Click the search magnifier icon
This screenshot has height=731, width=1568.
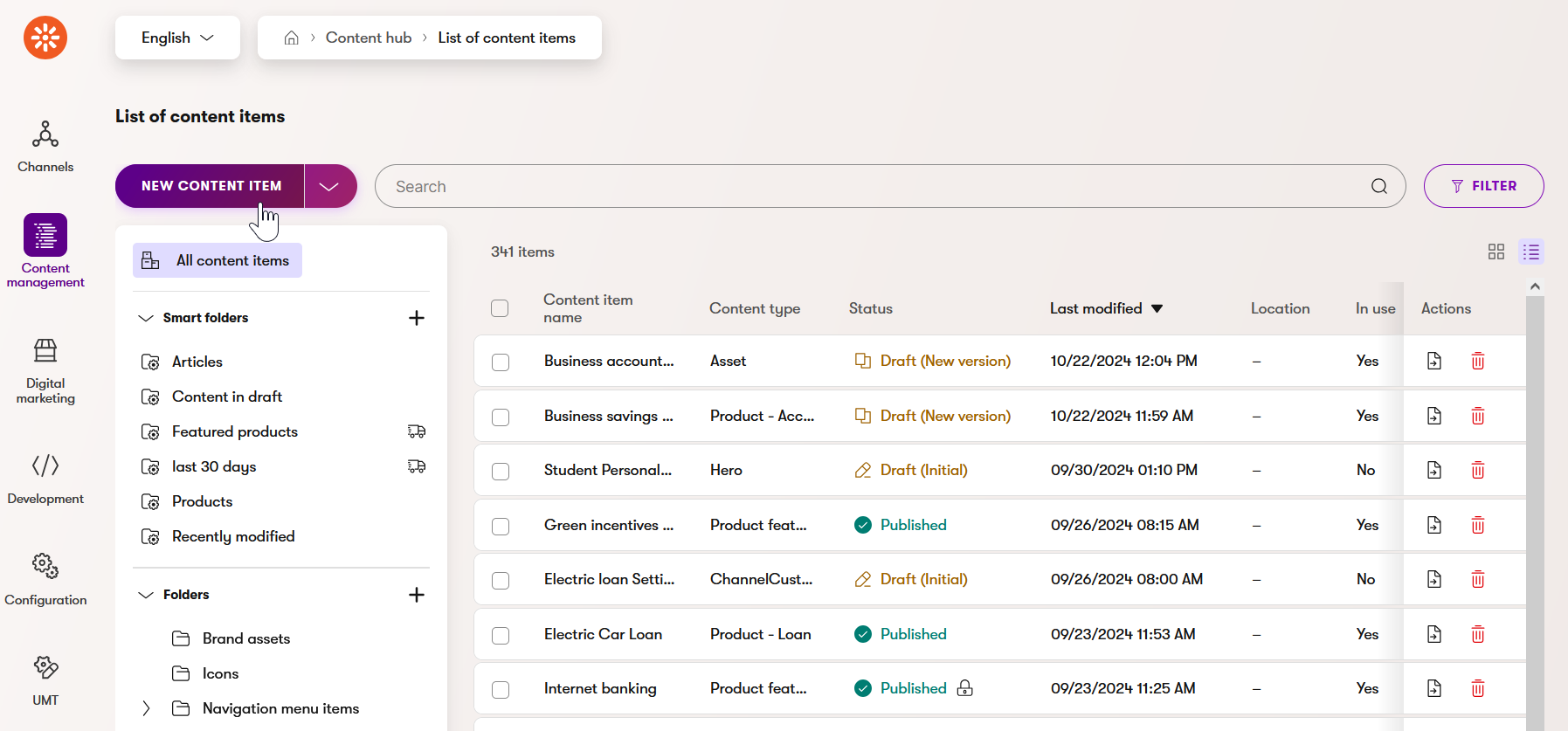[x=1379, y=186]
